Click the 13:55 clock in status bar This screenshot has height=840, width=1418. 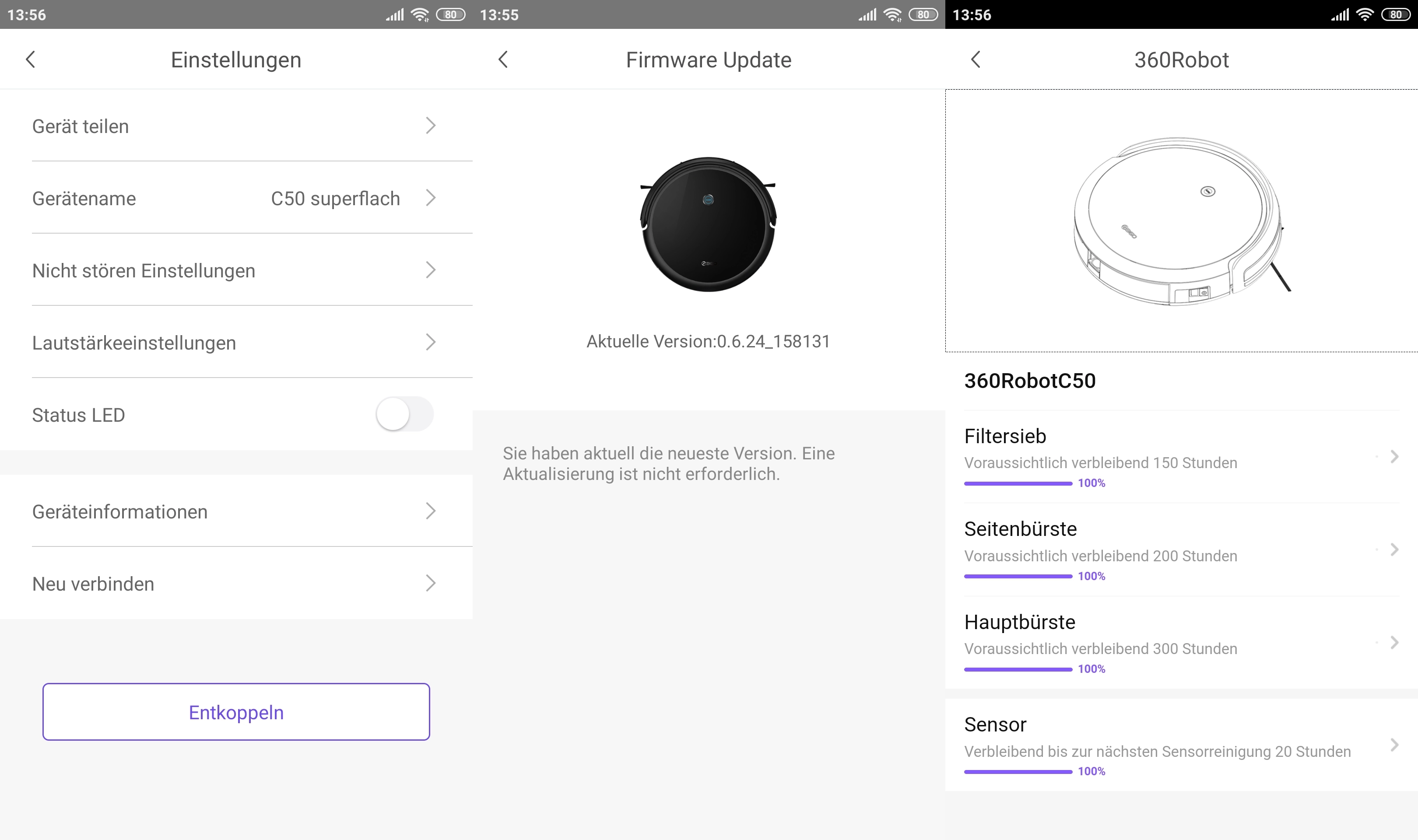click(x=498, y=15)
